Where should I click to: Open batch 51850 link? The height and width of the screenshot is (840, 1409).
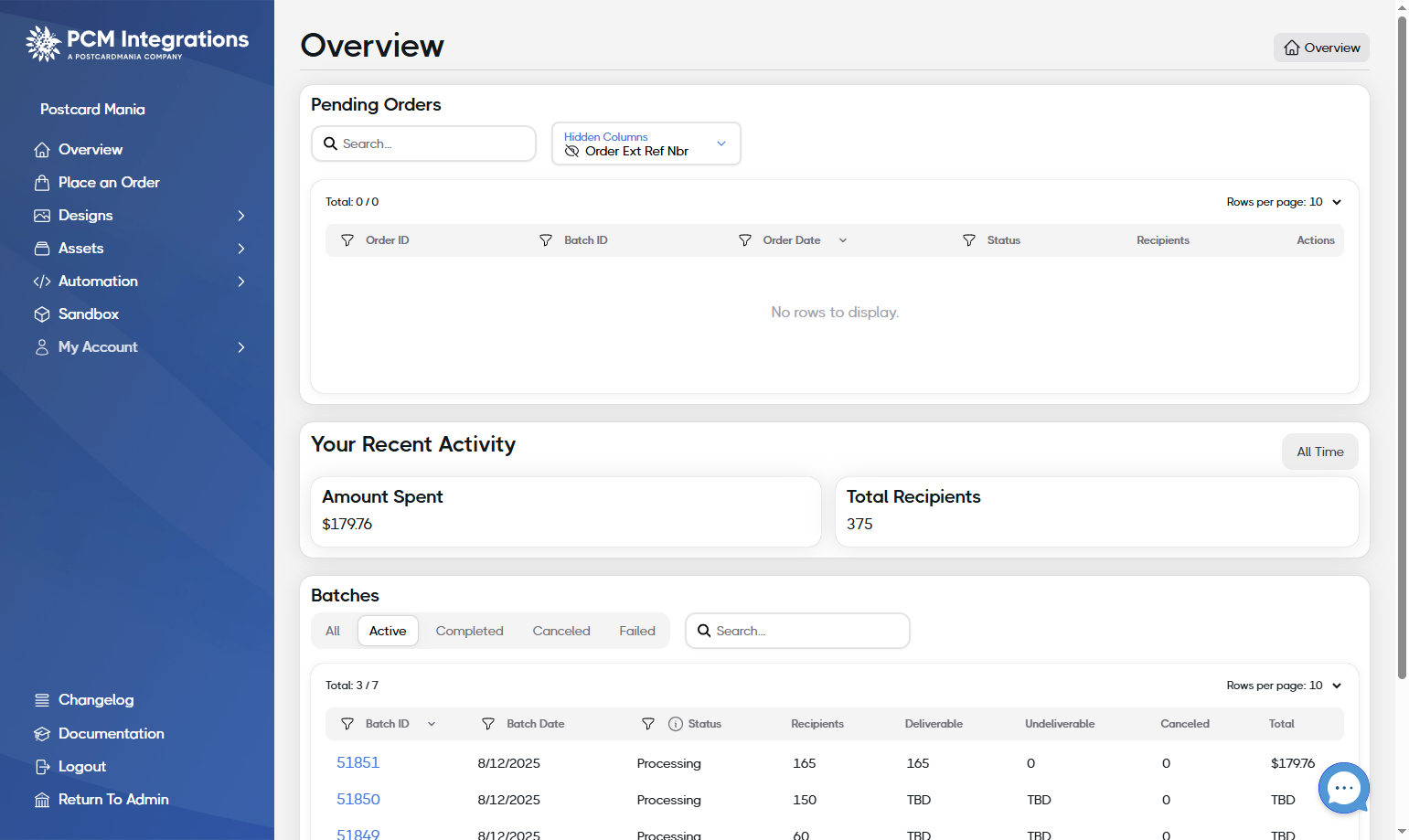tap(358, 799)
